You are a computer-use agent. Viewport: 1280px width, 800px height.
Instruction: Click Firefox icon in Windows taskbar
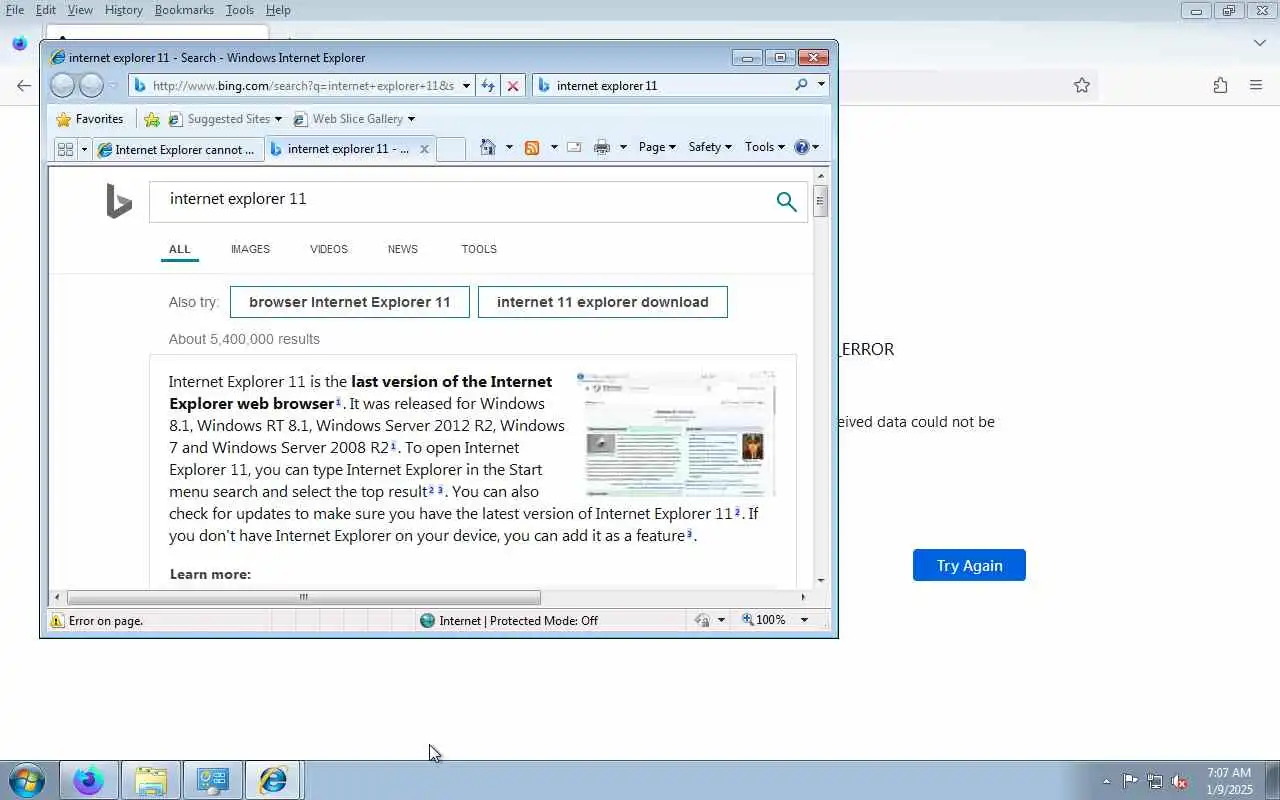88,780
